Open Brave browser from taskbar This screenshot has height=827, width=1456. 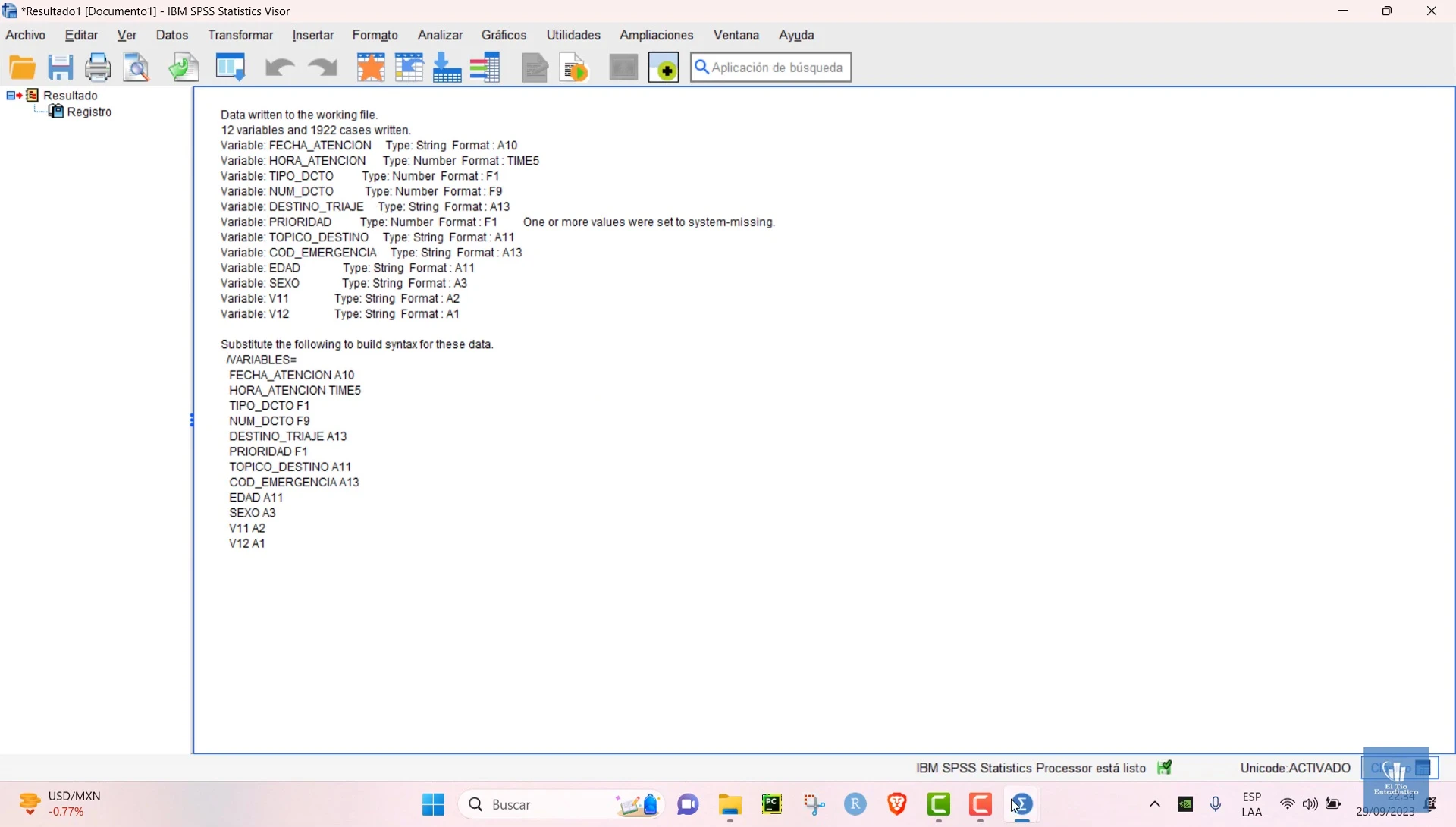tap(897, 805)
